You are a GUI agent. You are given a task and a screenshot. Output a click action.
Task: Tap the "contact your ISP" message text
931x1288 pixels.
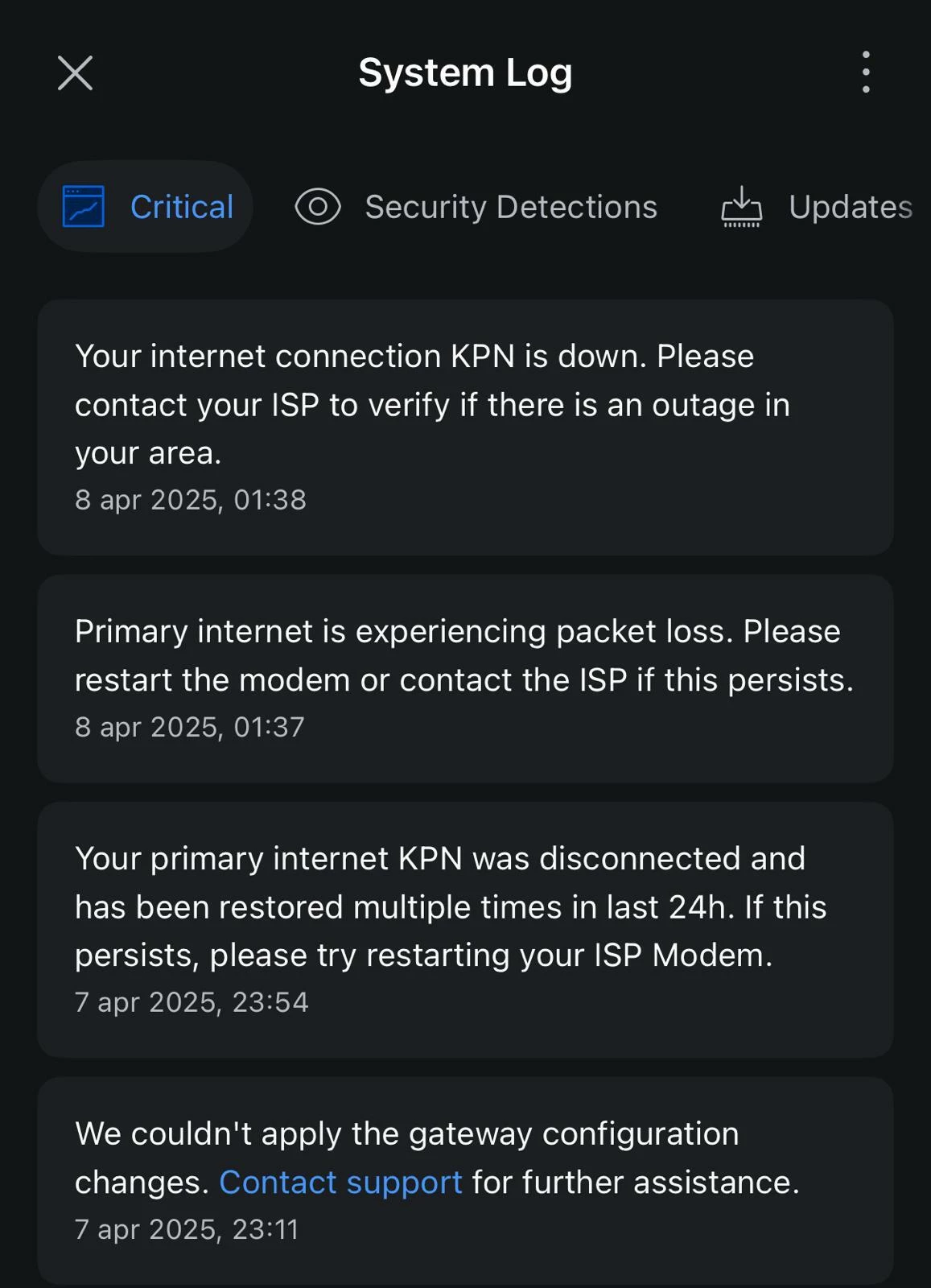click(197, 405)
